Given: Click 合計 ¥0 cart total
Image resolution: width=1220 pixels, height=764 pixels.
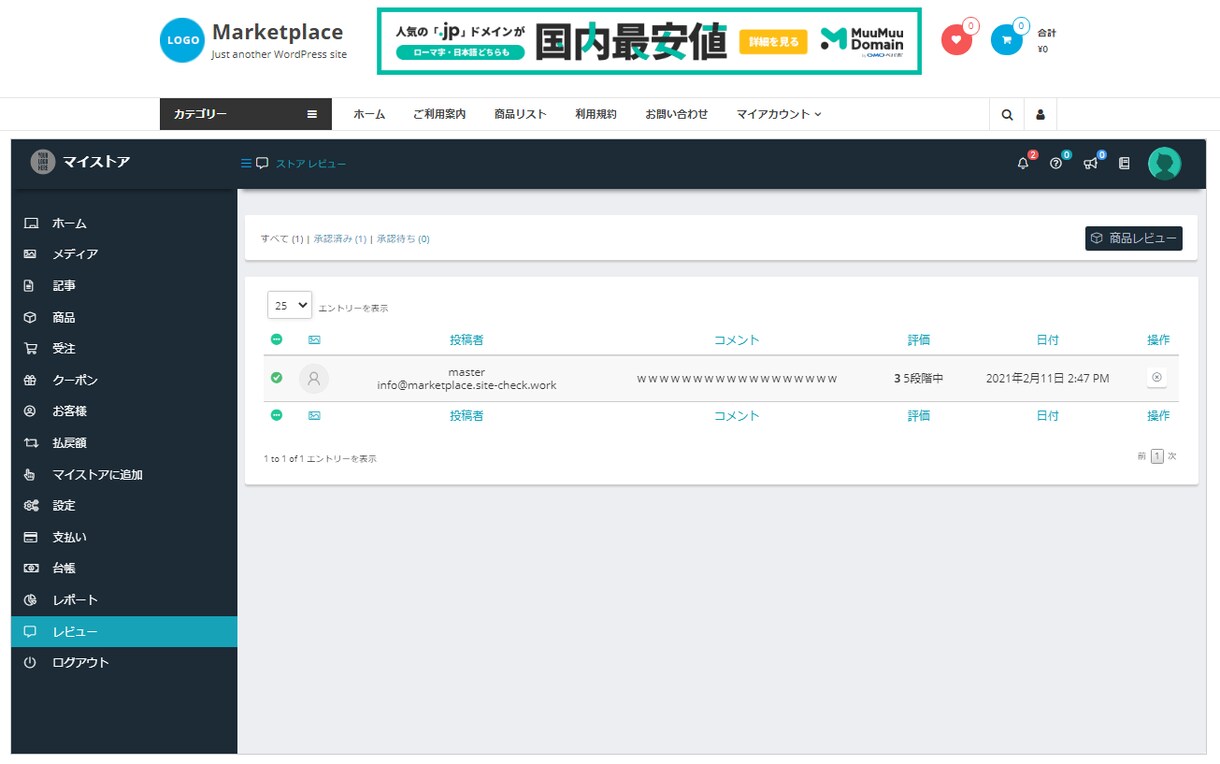Looking at the screenshot, I should coord(1046,41).
